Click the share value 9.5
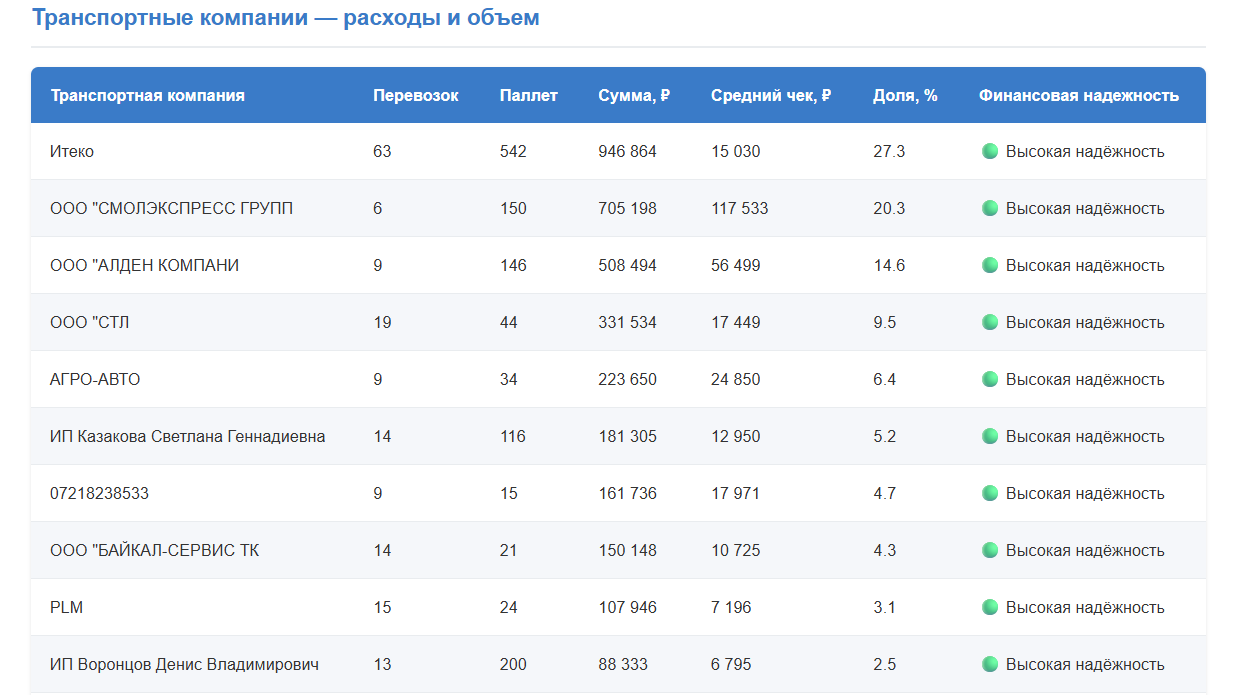The width and height of the screenshot is (1237, 695). [x=885, y=322]
